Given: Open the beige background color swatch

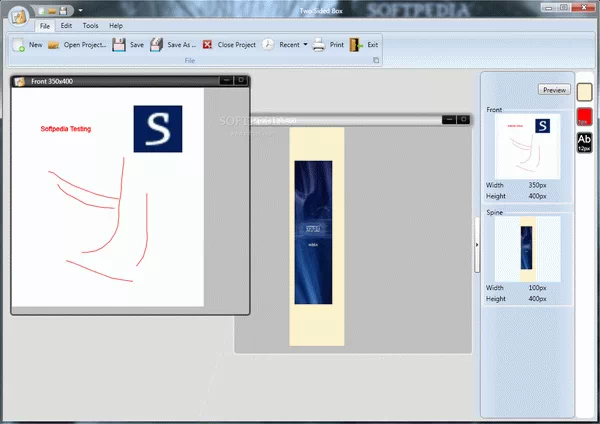Looking at the screenshot, I should point(584,92).
